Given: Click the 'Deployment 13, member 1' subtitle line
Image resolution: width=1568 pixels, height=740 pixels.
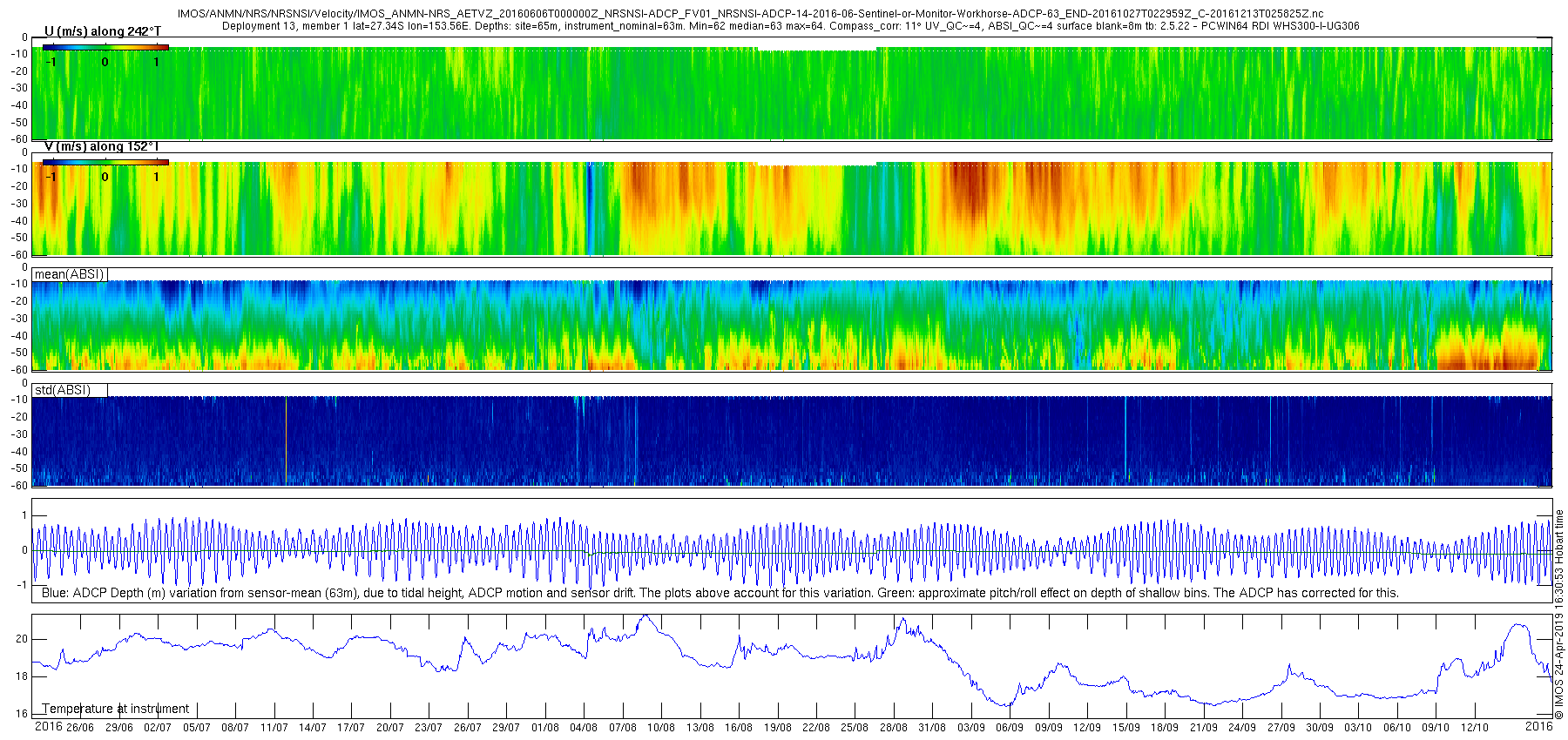Looking at the screenshot, I should point(790,26).
